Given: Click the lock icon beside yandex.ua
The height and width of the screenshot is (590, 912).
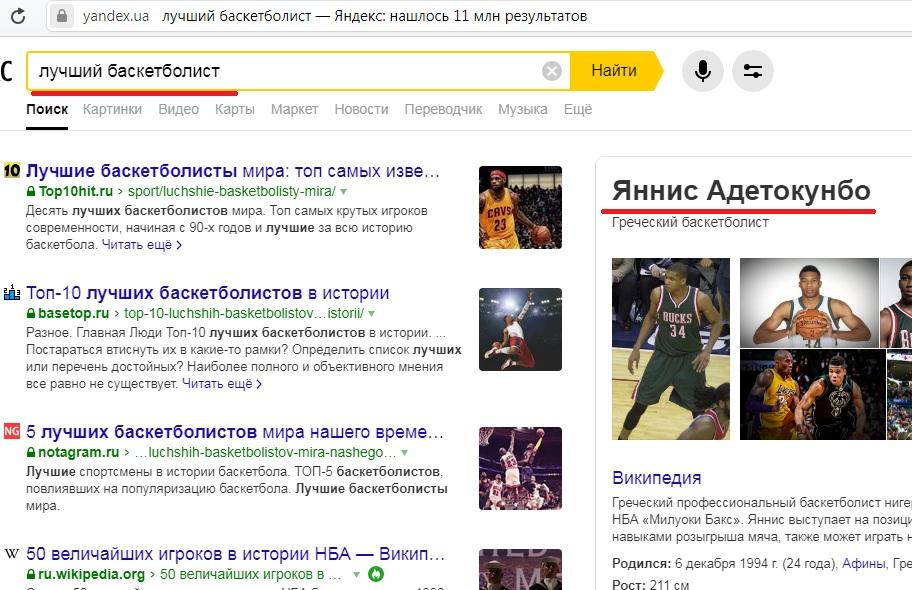Looking at the screenshot, I should pos(63,16).
